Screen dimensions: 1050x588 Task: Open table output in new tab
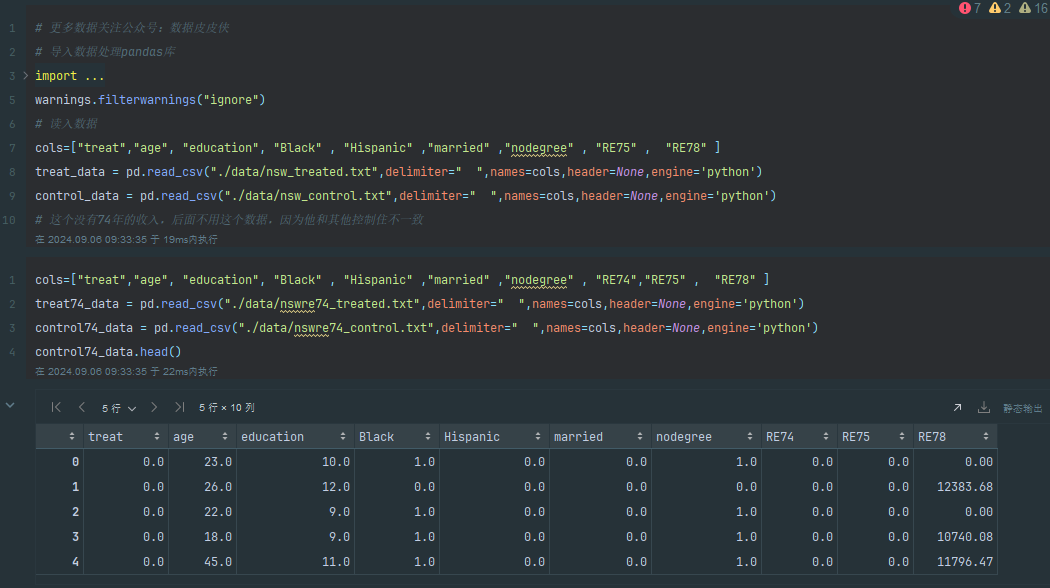point(957,408)
